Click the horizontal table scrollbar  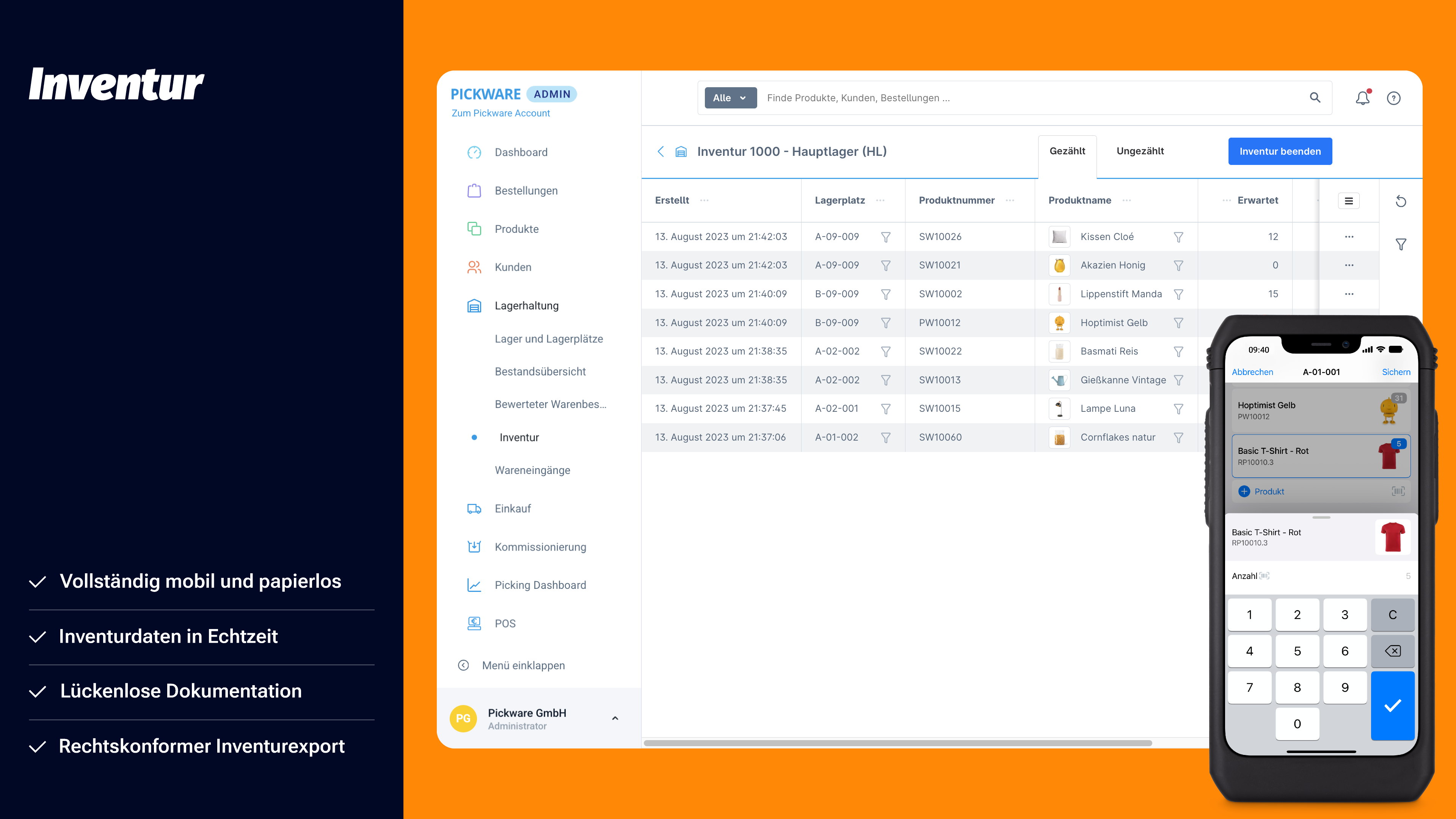click(x=897, y=743)
